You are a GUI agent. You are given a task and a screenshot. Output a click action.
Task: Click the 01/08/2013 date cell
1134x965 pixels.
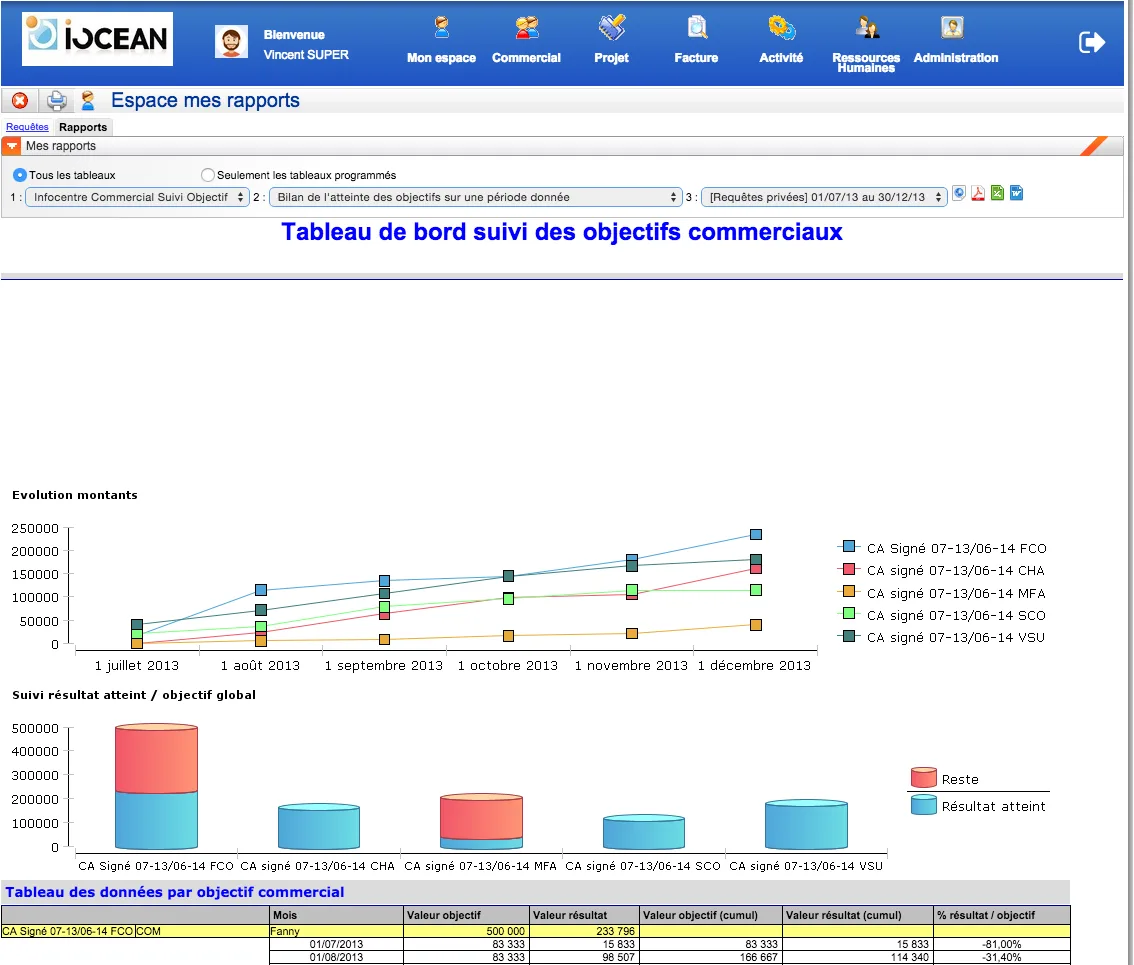pyautogui.click(x=336, y=957)
